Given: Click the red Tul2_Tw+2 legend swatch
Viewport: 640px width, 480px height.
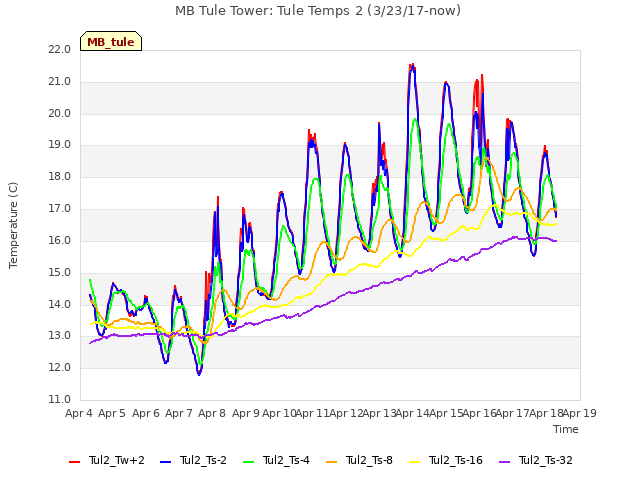Looking at the screenshot, I should point(74,462).
